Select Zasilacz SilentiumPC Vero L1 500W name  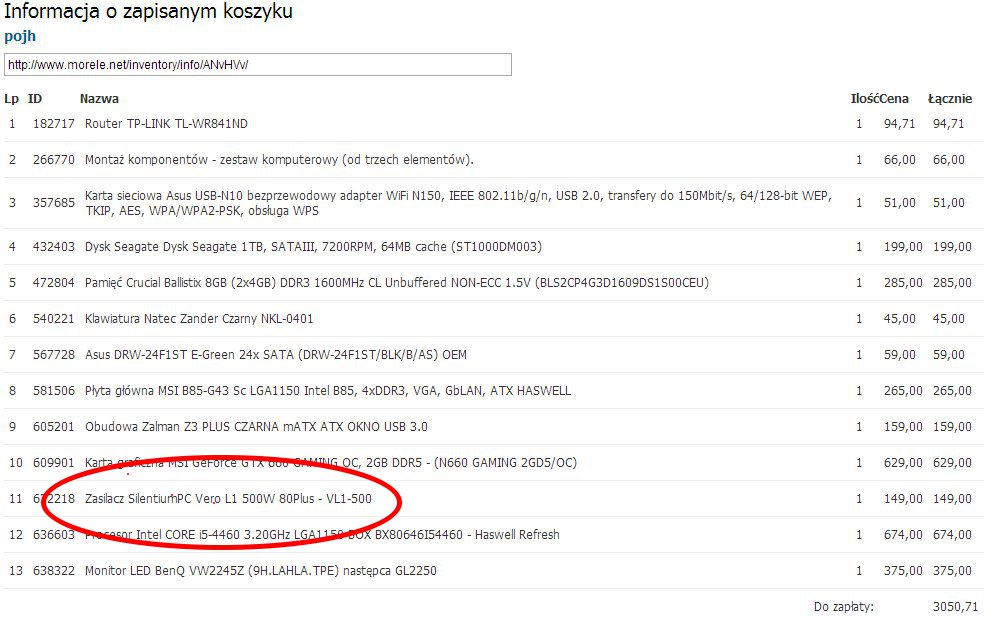click(x=228, y=498)
